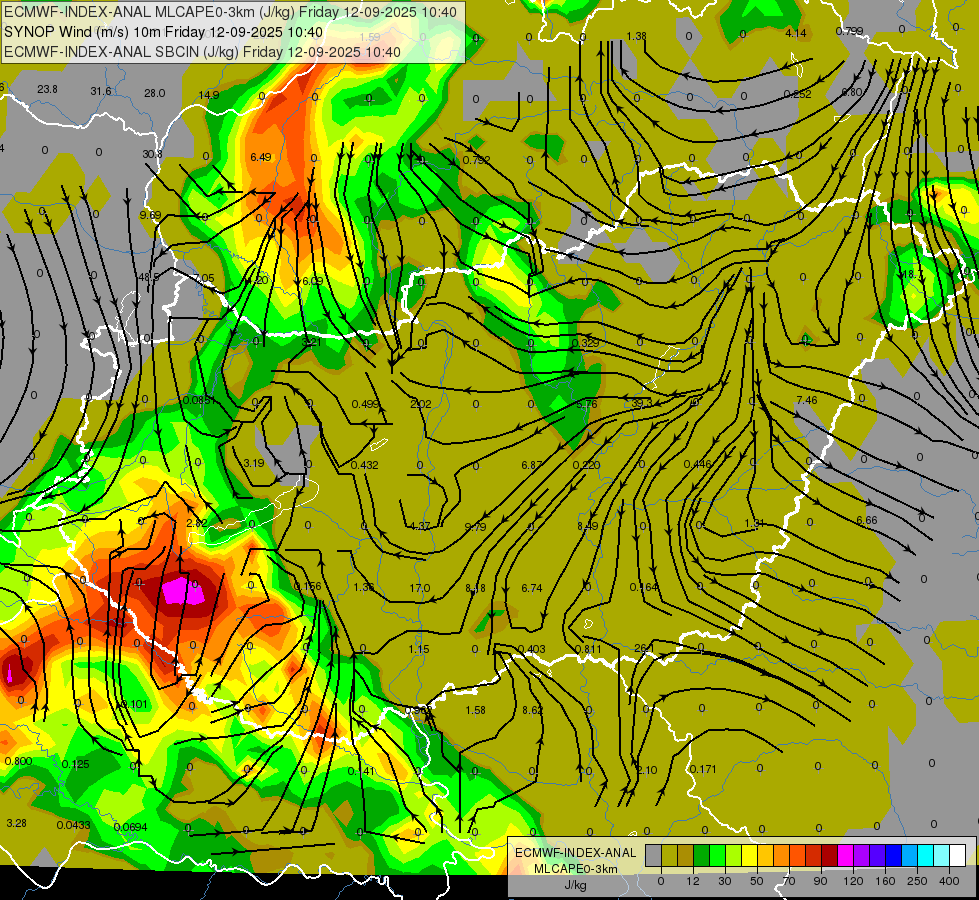Click the map value 7.46
Viewport: 979px width, 900px height.
807,400
